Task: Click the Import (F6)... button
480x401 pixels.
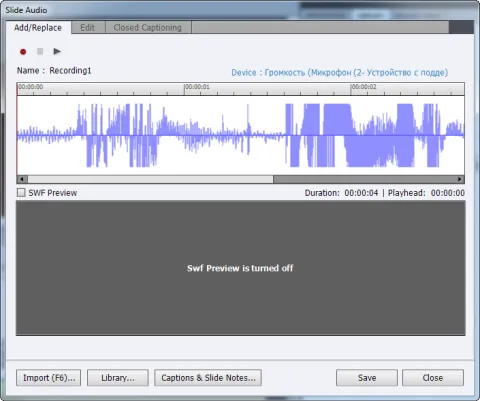Action: pos(49,378)
